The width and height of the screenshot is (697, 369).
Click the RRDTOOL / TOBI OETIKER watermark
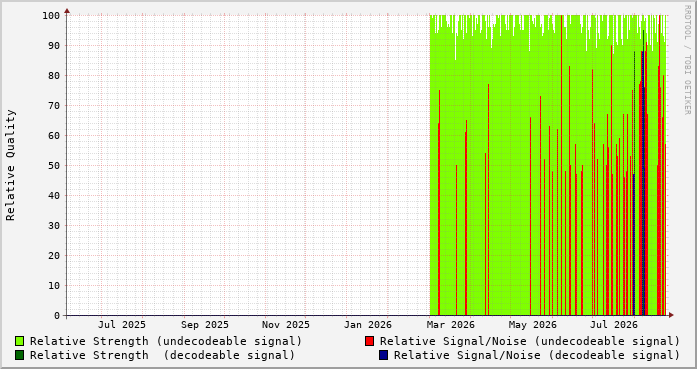(687, 60)
